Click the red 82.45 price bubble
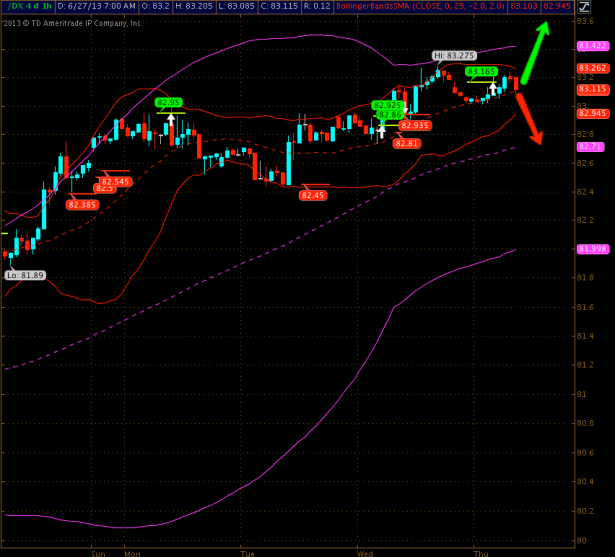 [312, 195]
